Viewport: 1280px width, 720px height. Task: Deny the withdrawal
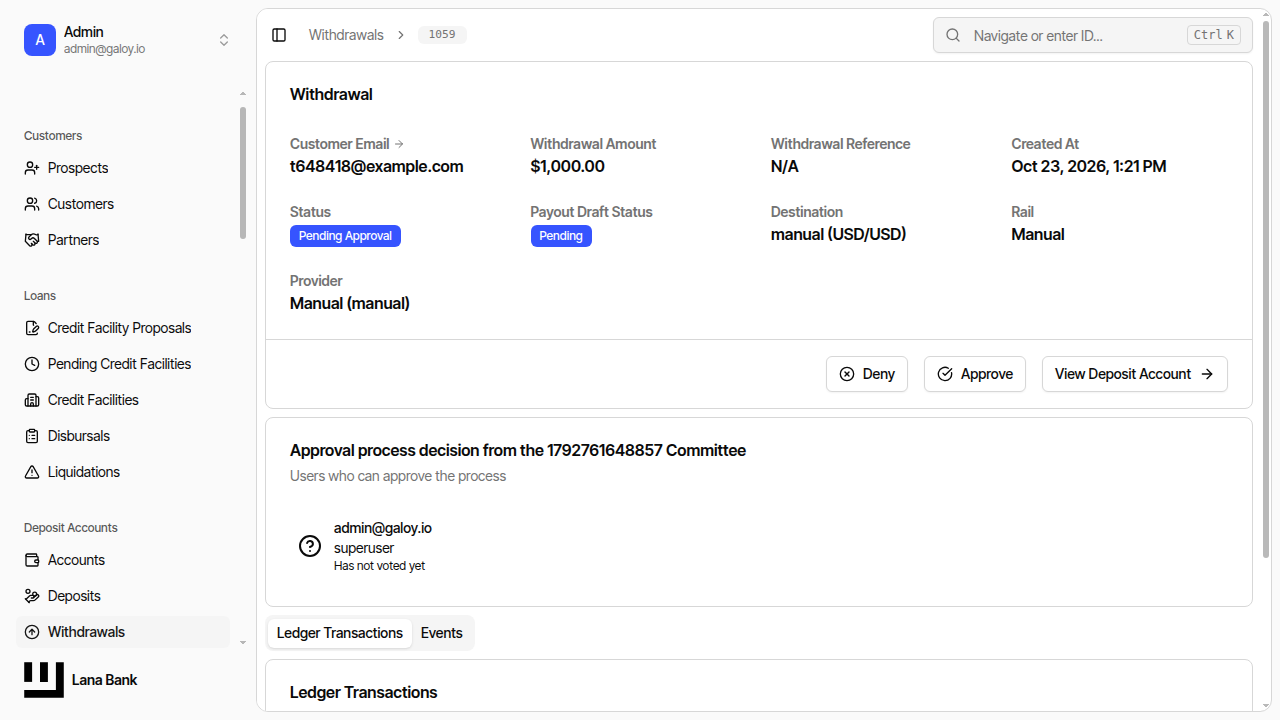pos(867,374)
